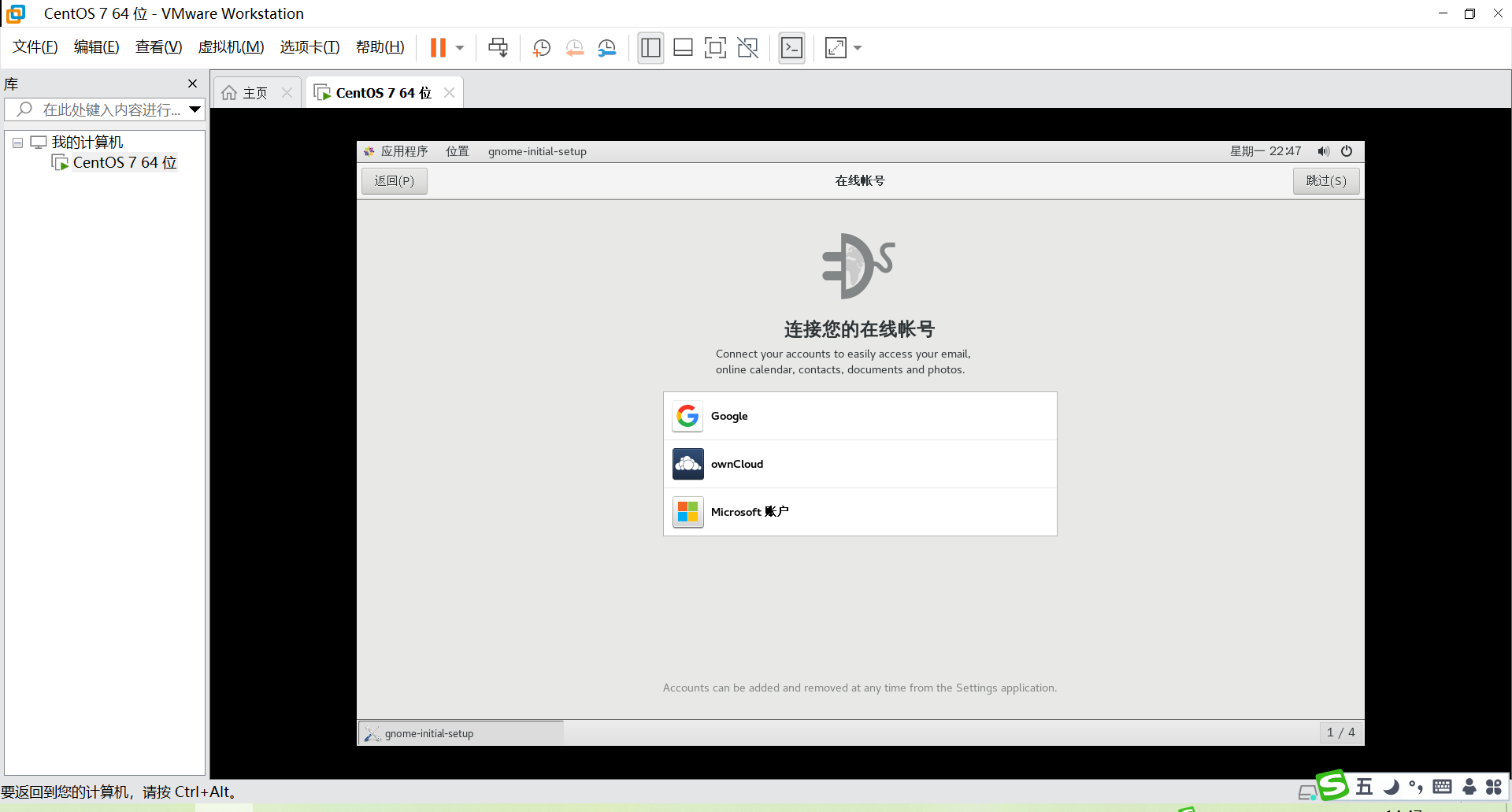
Task: Revert to the previous snapshot
Action: click(575, 48)
